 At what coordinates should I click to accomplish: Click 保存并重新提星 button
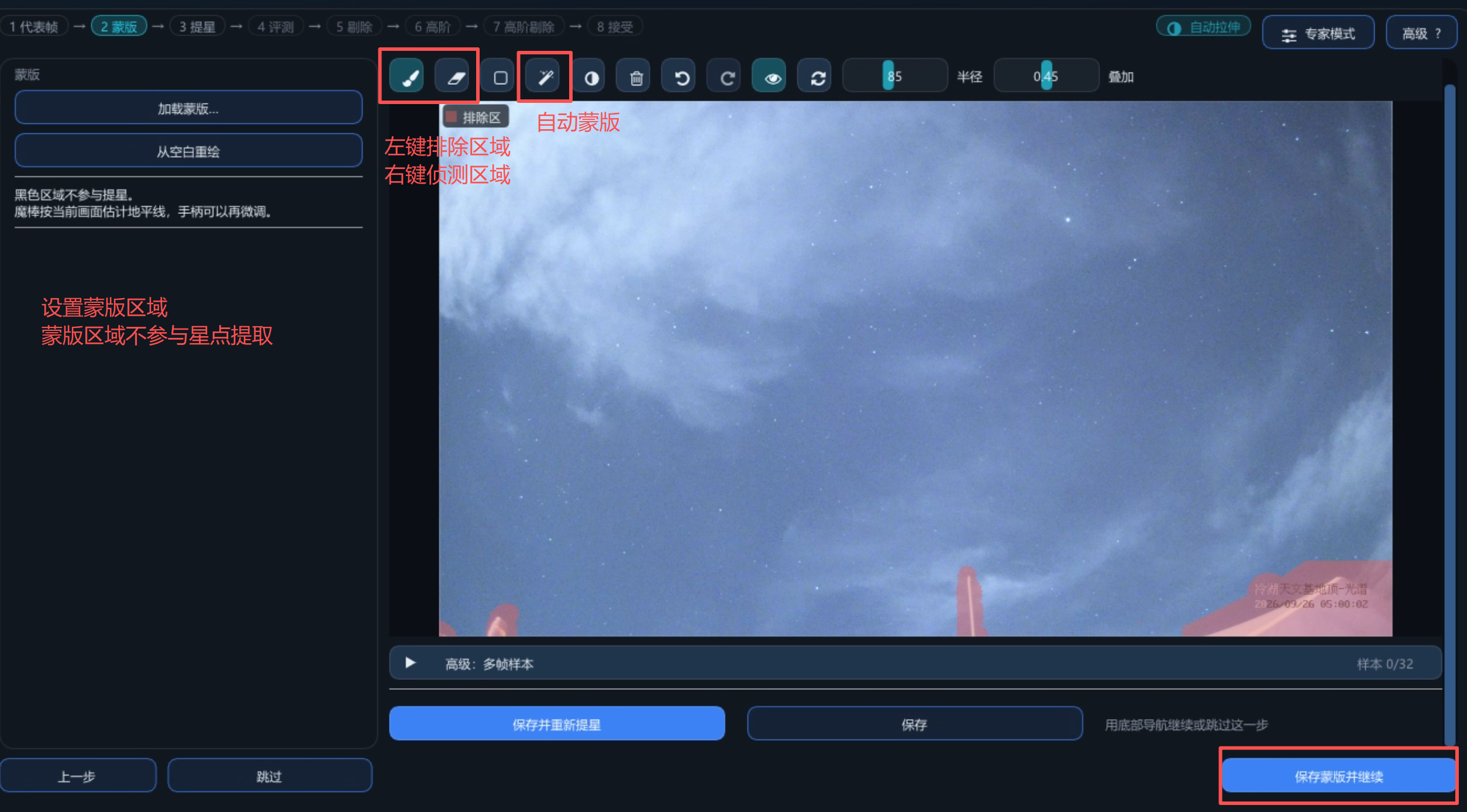pos(557,724)
